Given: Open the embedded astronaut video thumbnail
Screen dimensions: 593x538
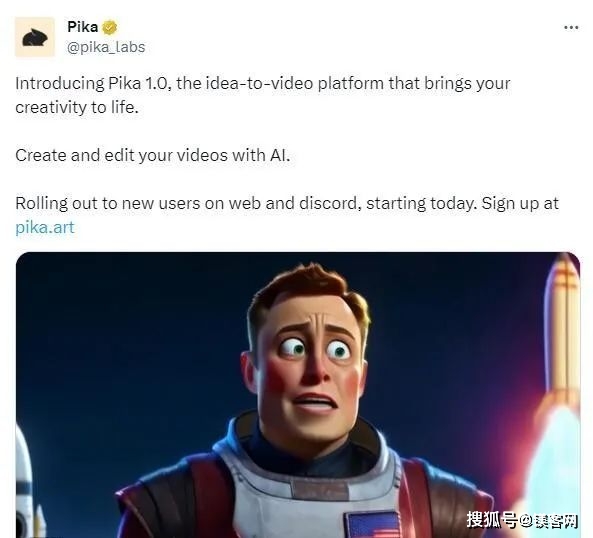Looking at the screenshot, I should (298, 395).
